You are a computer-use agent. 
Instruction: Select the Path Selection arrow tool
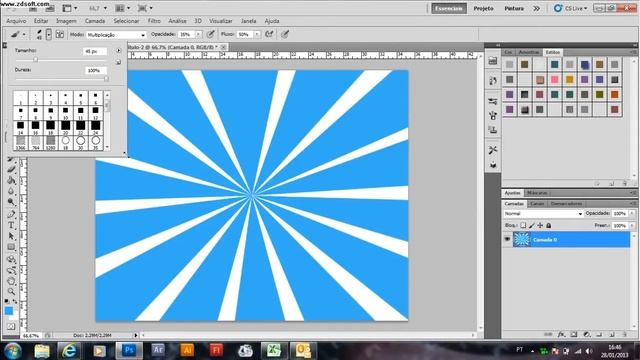(11, 236)
